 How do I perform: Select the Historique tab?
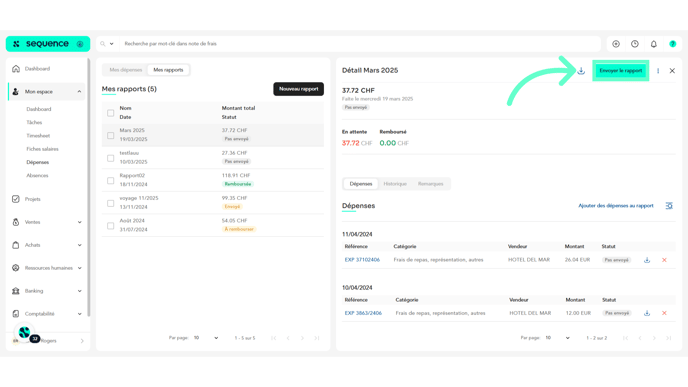tap(395, 184)
